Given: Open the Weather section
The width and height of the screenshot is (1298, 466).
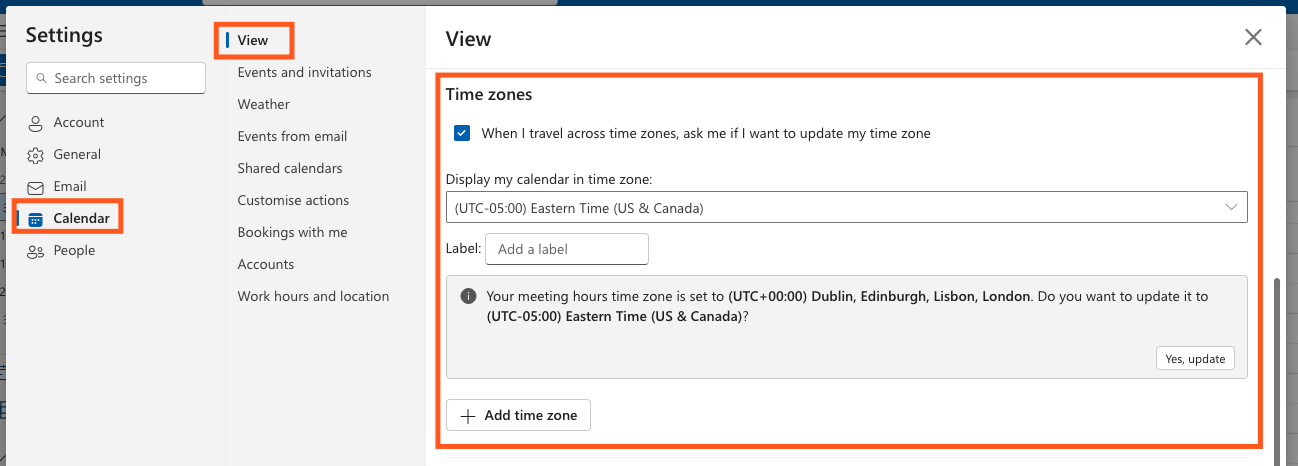Looking at the screenshot, I should 263,104.
